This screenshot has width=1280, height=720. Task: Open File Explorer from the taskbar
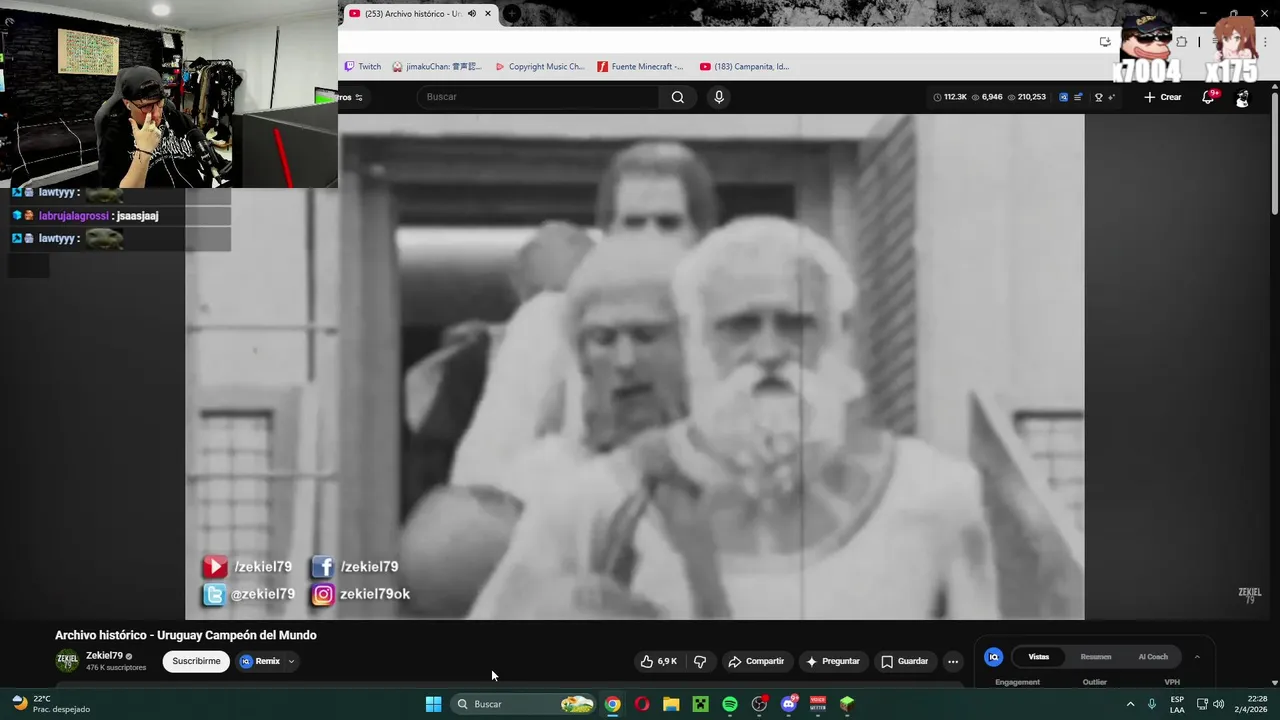(671, 704)
